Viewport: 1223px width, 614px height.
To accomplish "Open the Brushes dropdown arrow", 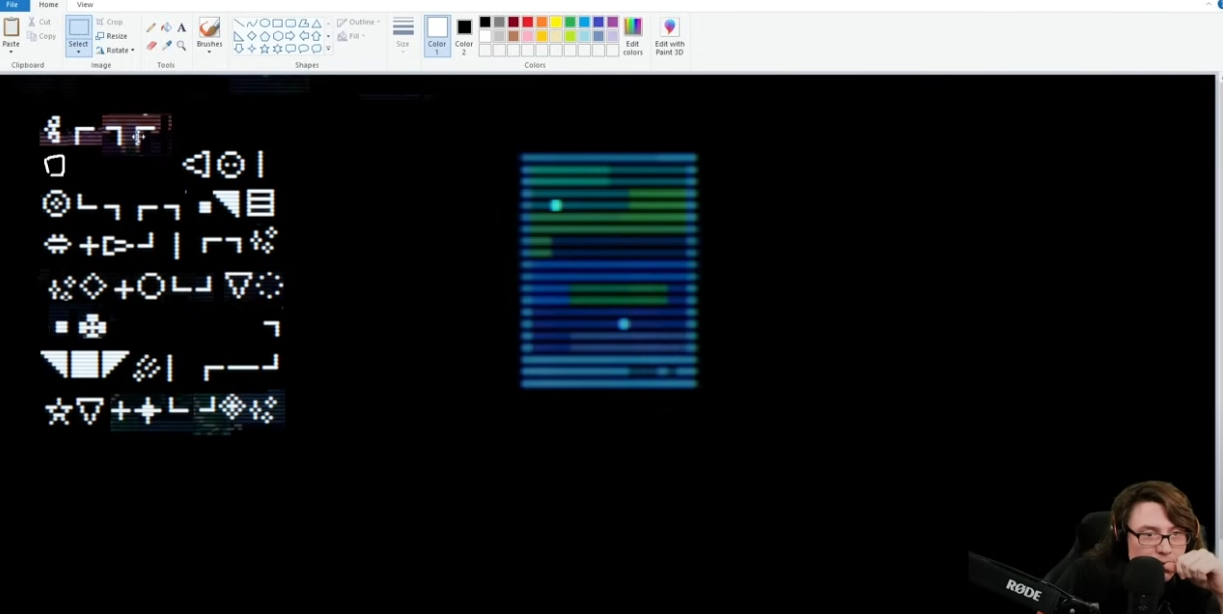I will (x=209, y=52).
